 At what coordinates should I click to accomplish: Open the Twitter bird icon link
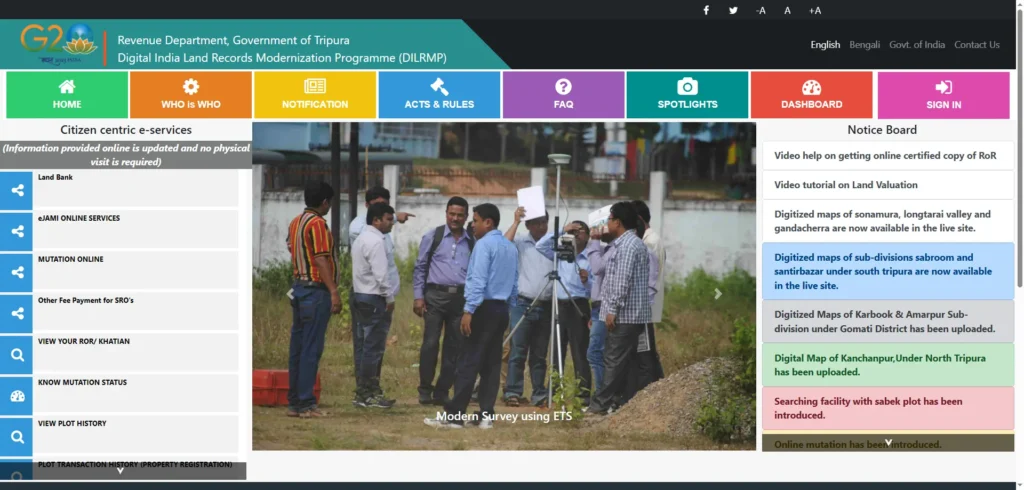733,10
